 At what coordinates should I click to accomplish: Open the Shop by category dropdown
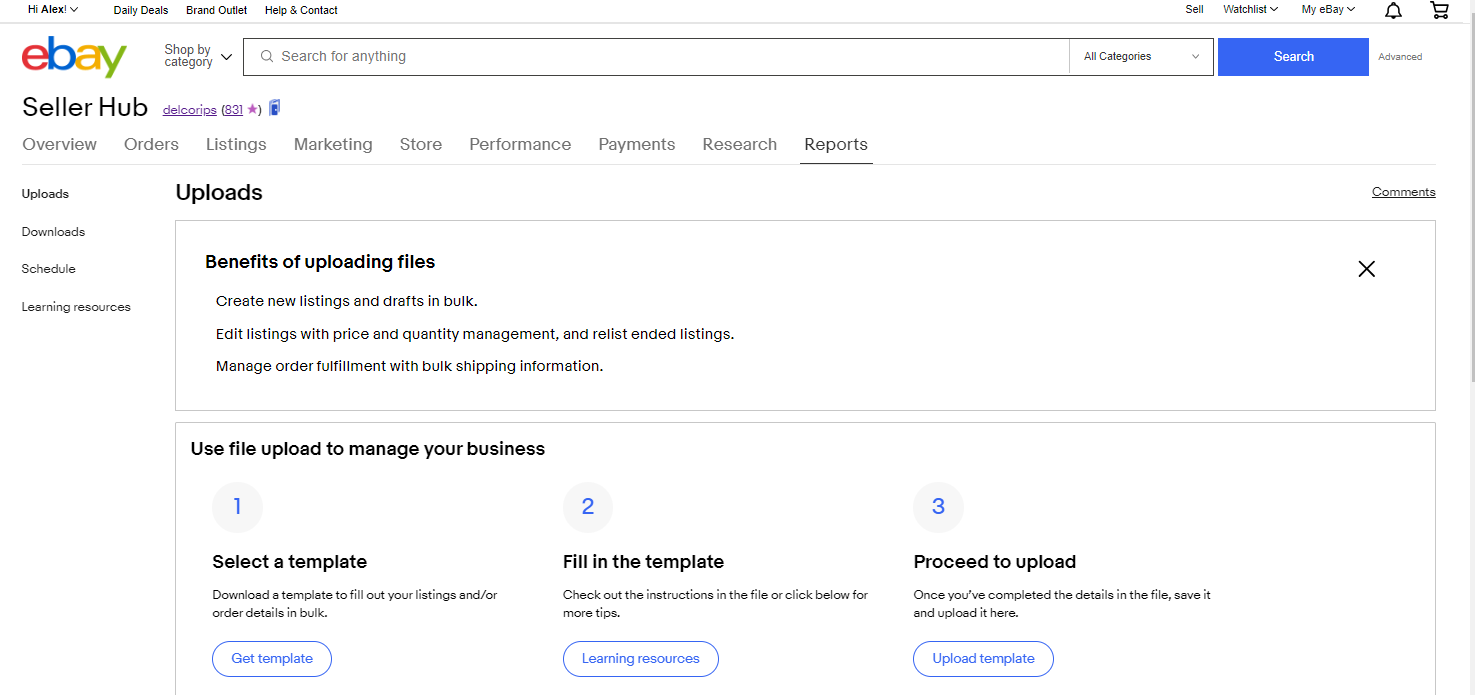coord(198,56)
